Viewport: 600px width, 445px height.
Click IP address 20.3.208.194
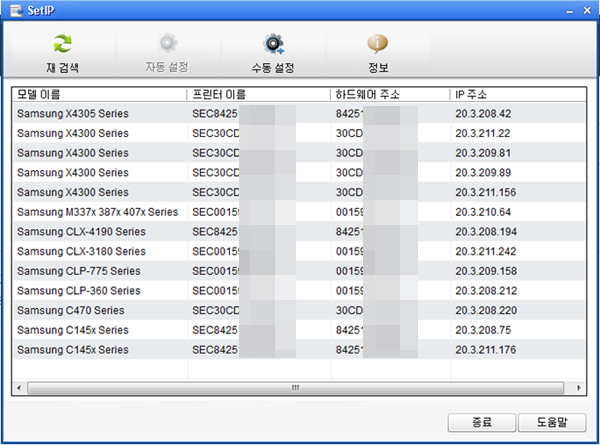pos(486,232)
